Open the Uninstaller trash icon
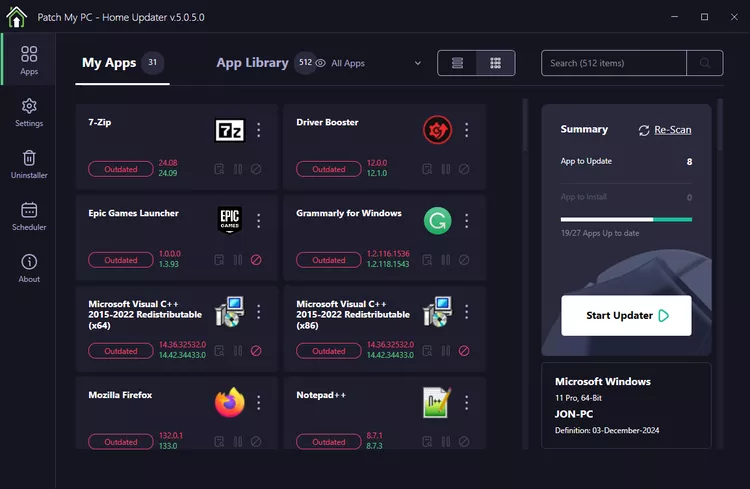 coord(29,158)
